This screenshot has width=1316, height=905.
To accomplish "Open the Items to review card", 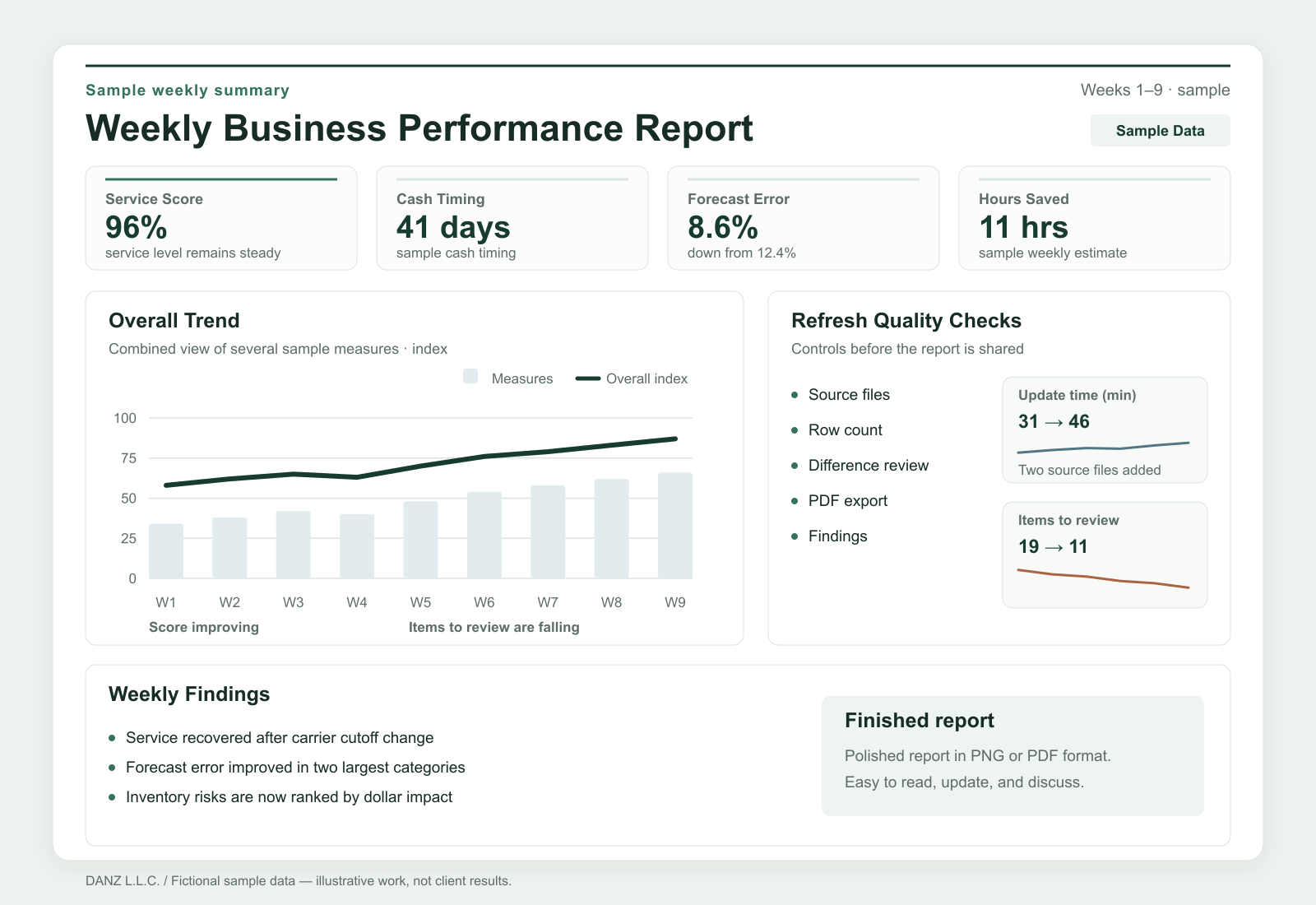I will click(x=1105, y=555).
